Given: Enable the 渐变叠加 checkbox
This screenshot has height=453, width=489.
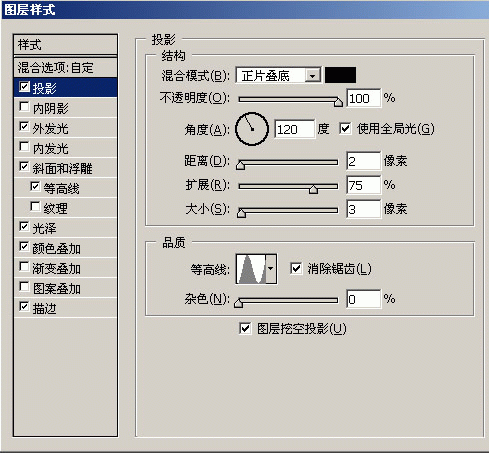Looking at the screenshot, I should [x=24, y=267].
